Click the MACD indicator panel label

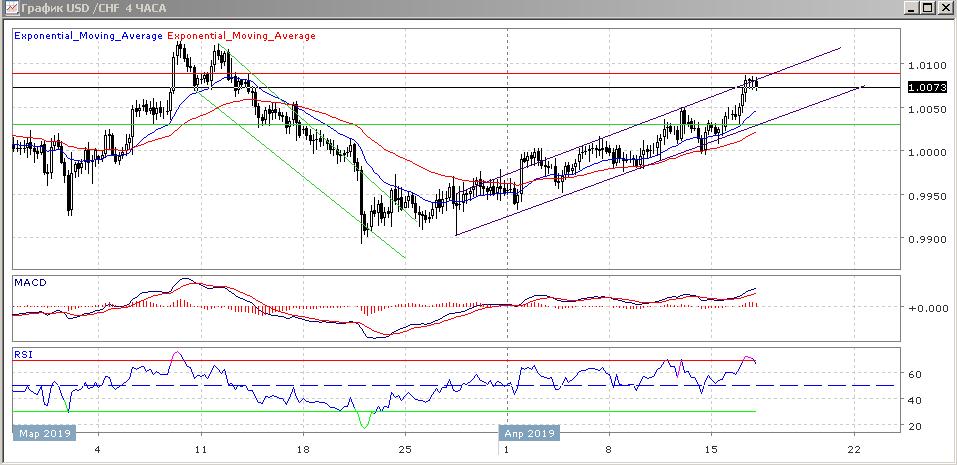click(x=29, y=283)
